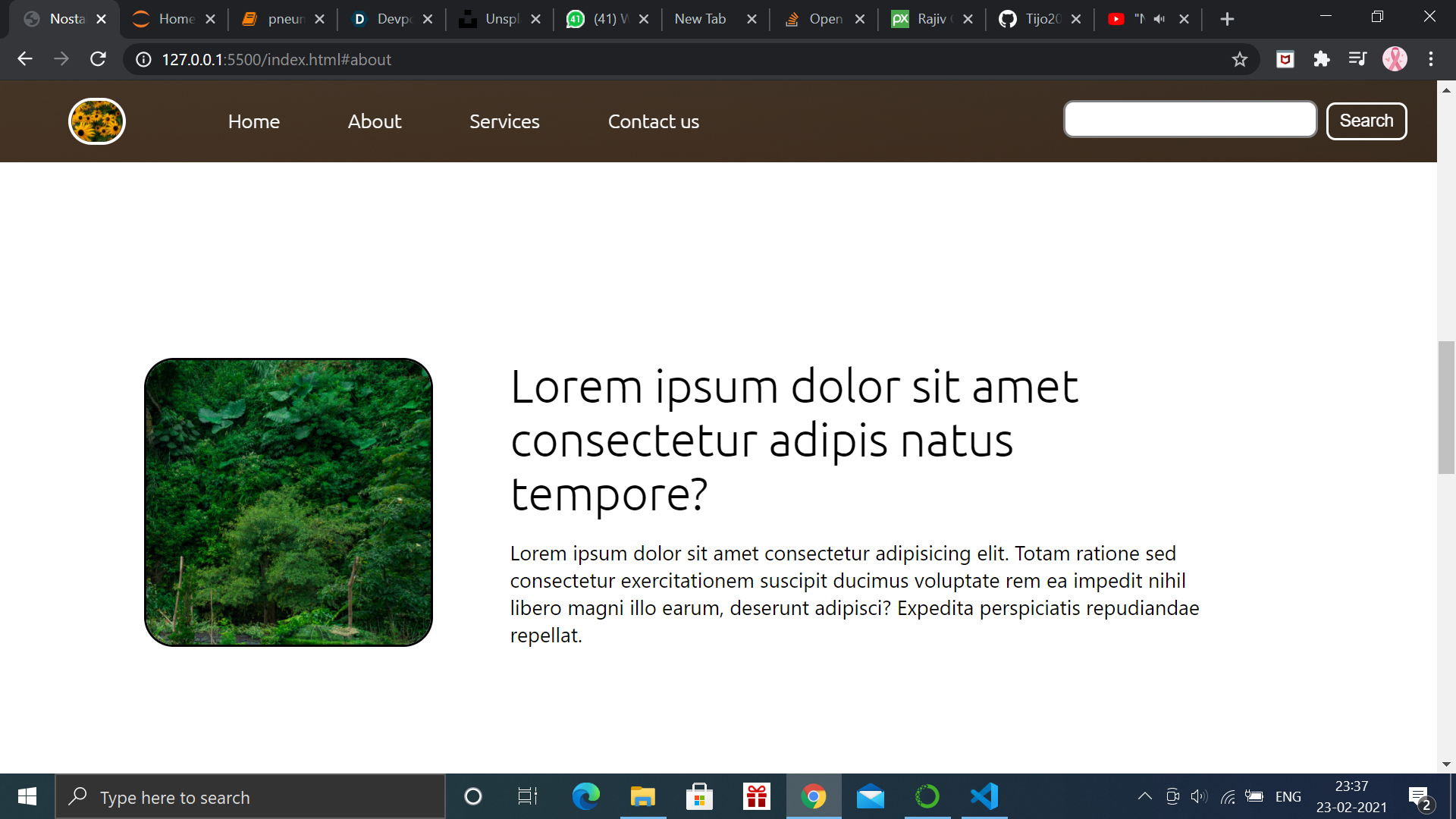Image resolution: width=1456 pixels, height=819 pixels.
Task: View site information icon in address bar
Action: [x=143, y=59]
